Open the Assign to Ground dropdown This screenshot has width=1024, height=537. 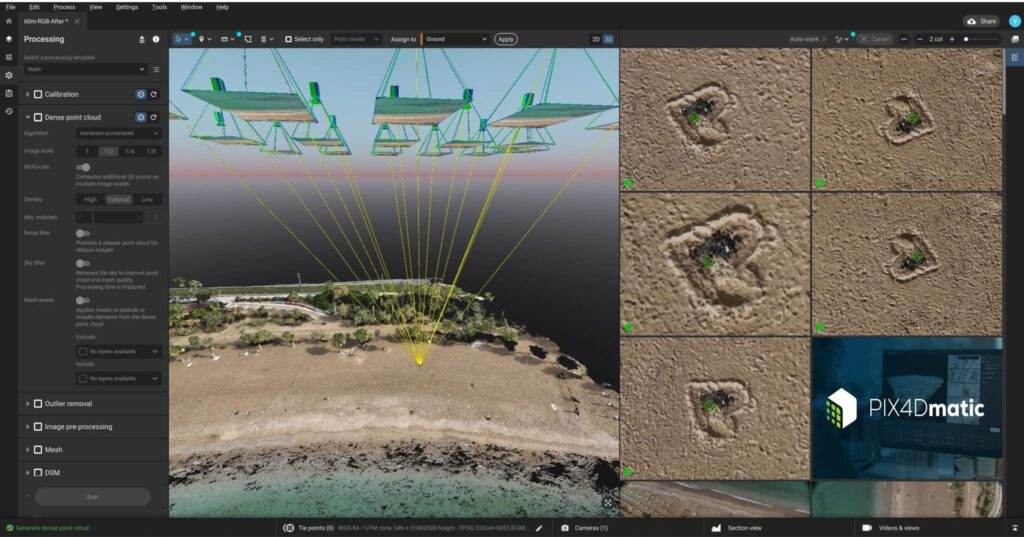[455, 39]
